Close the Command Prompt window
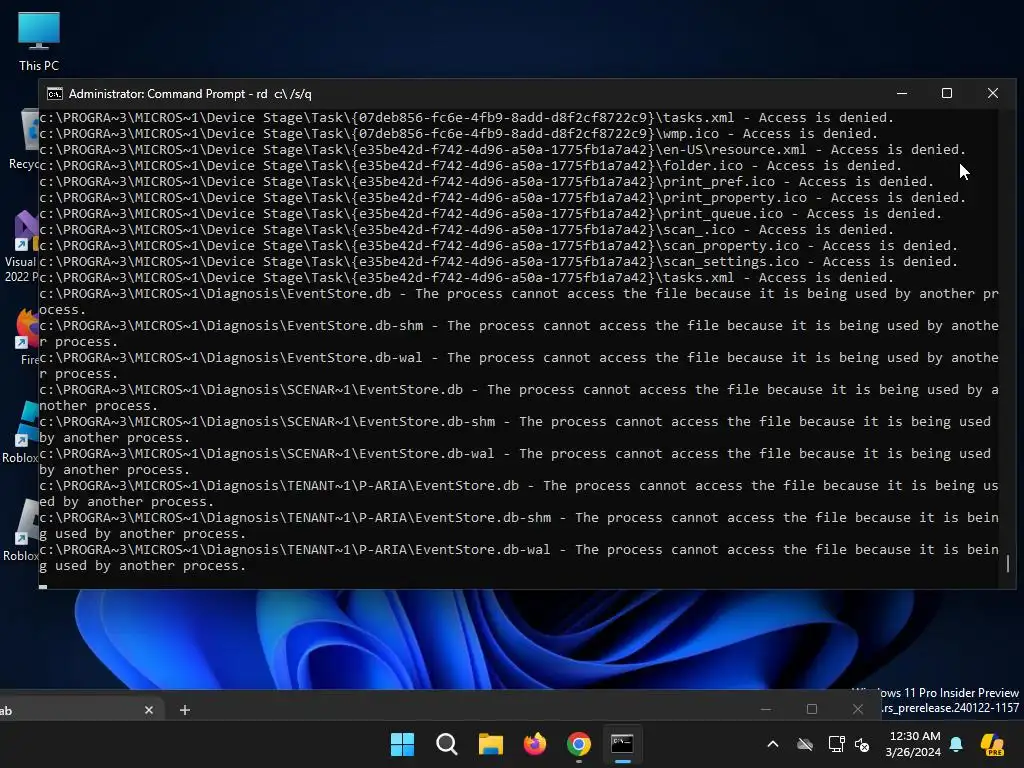1024x768 pixels. click(x=993, y=93)
